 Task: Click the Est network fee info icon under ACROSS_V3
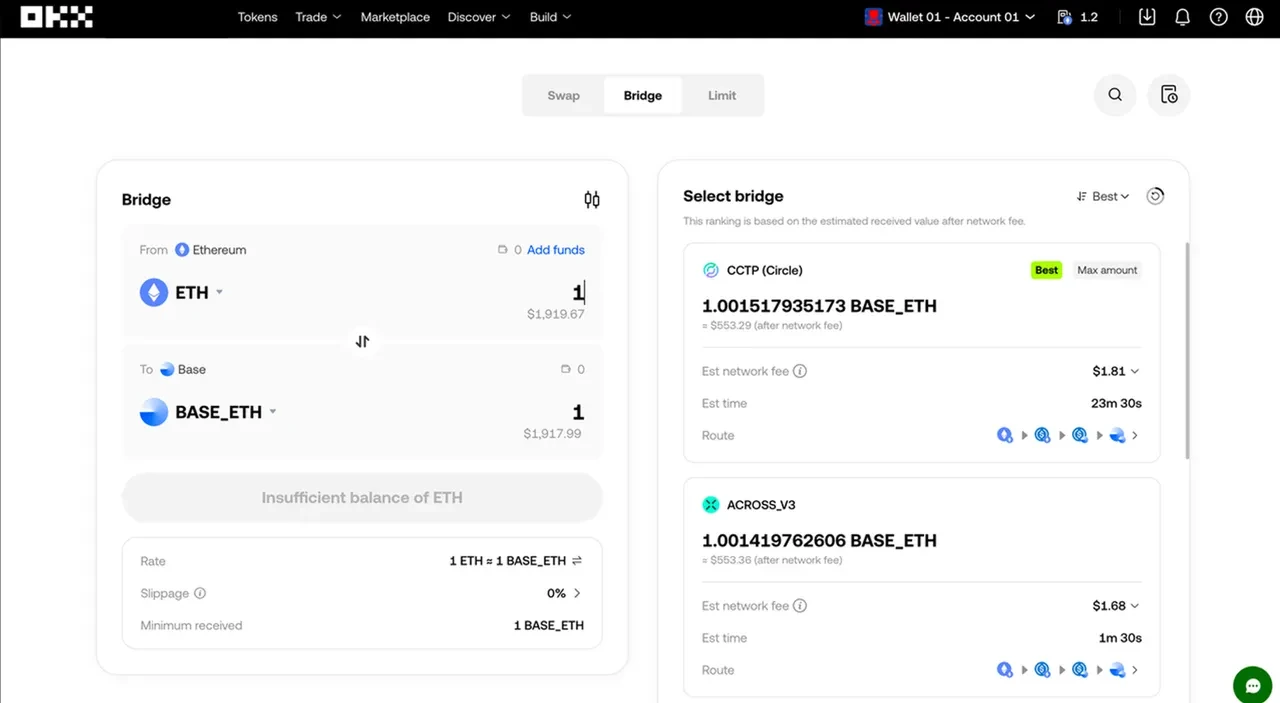click(800, 606)
